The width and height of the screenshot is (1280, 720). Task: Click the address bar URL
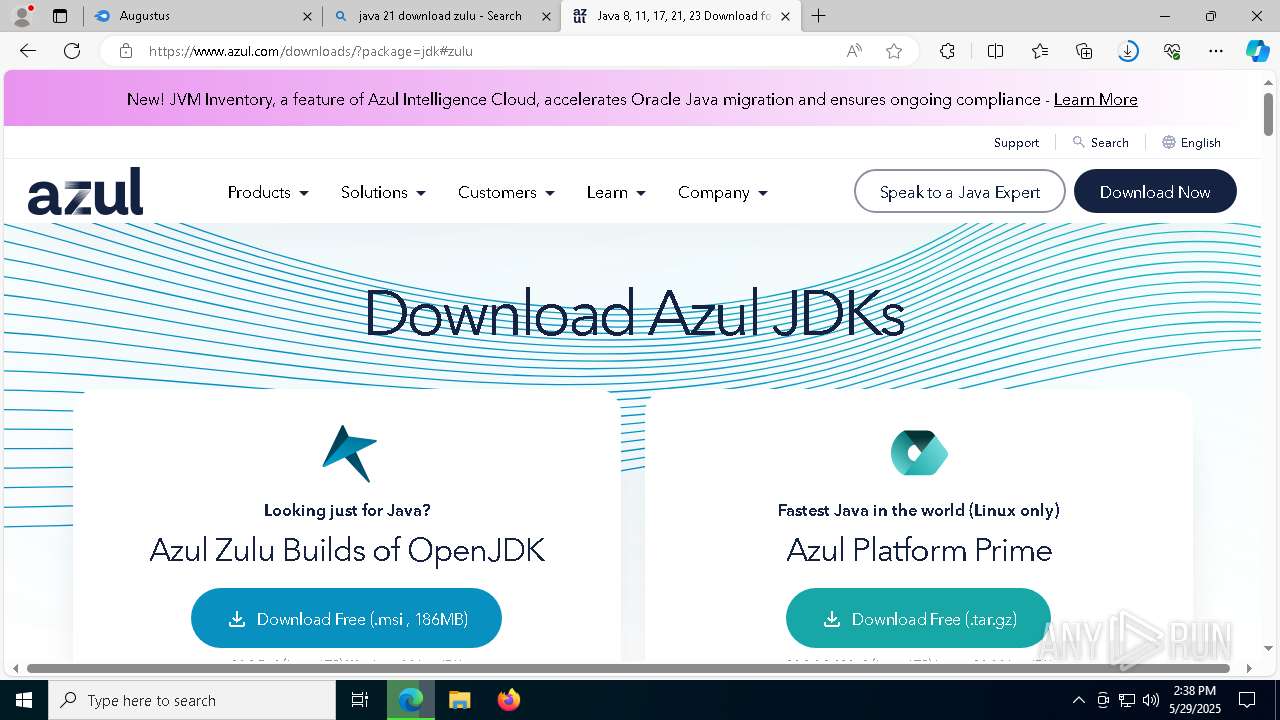[311, 51]
